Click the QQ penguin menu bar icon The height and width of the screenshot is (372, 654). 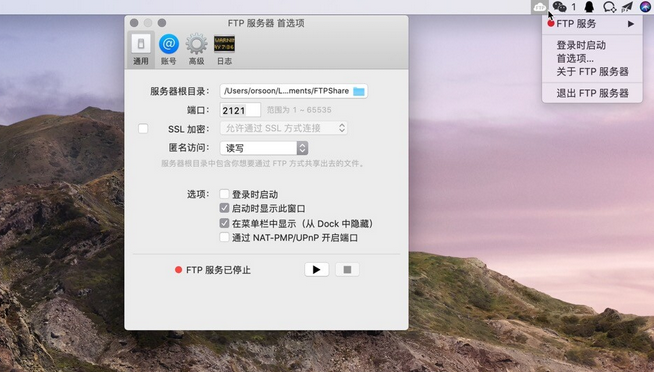pyautogui.click(x=589, y=7)
